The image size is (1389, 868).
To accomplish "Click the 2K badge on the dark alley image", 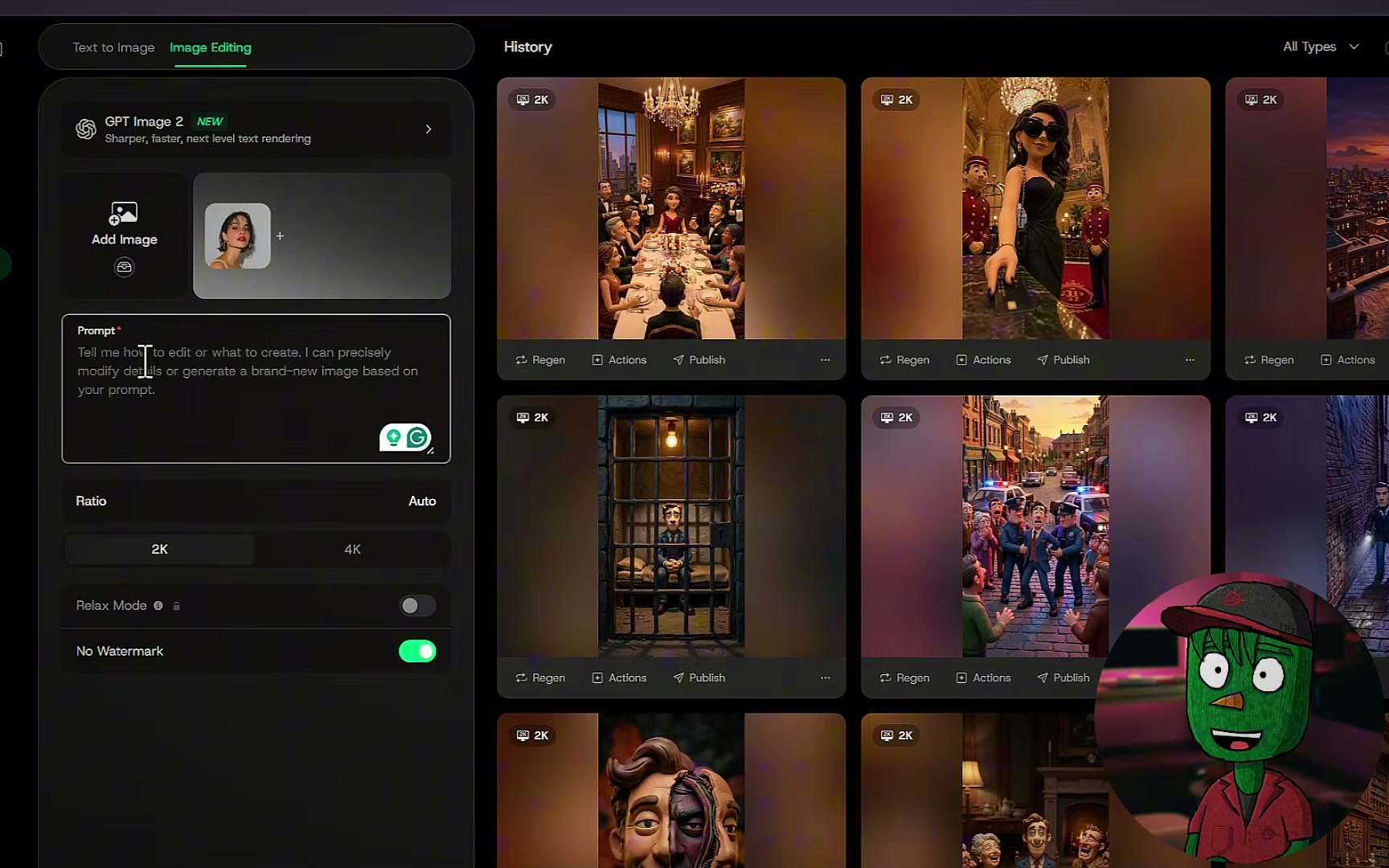I will pos(1261,417).
